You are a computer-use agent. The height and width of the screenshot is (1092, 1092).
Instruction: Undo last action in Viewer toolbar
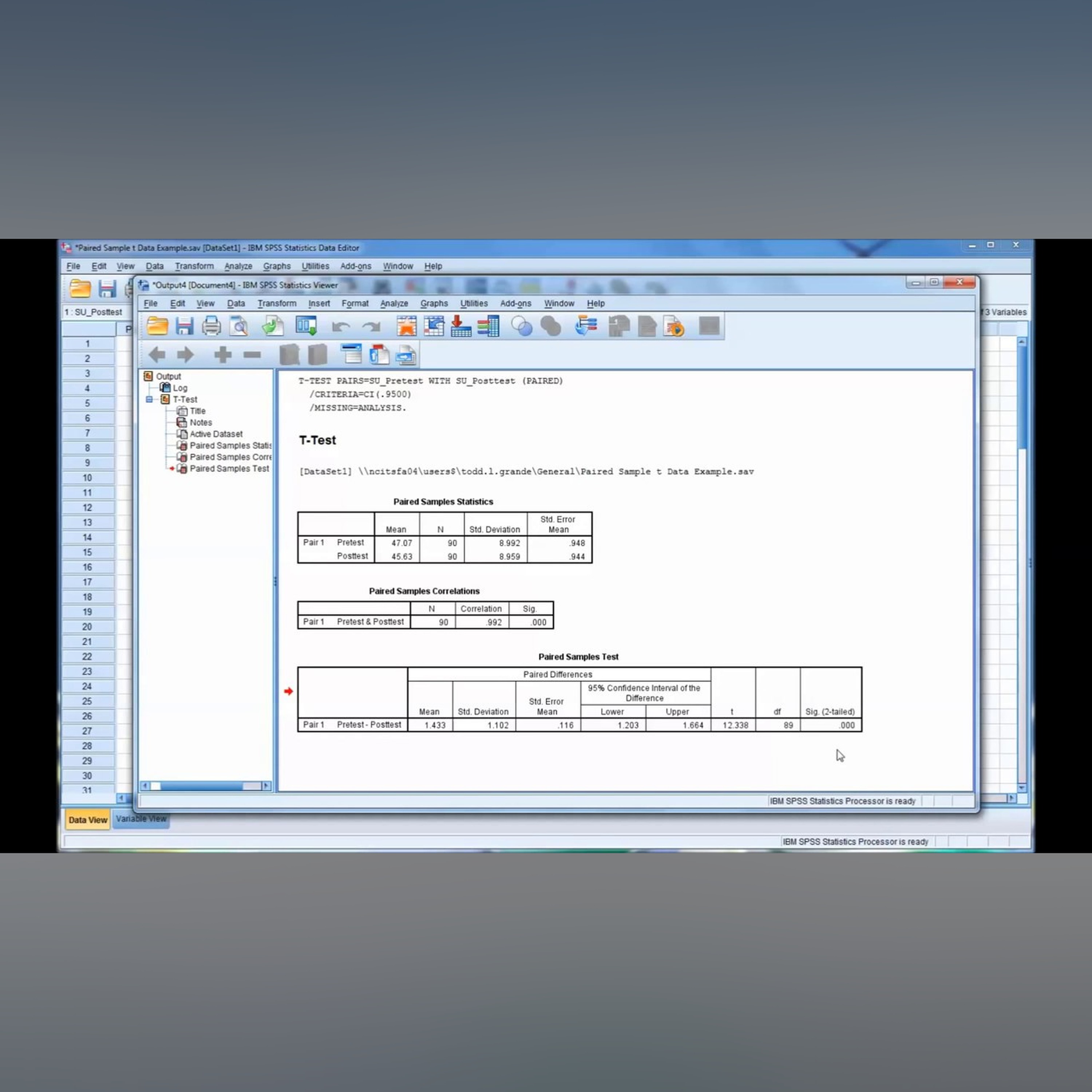click(341, 327)
